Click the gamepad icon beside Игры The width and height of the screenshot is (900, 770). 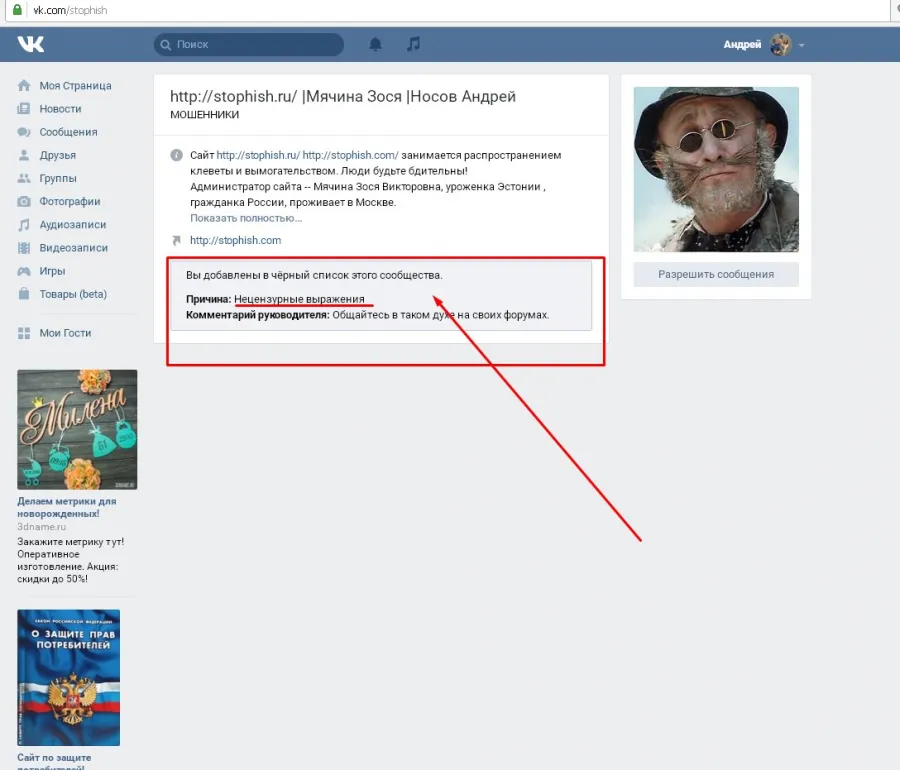click(x=24, y=271)
